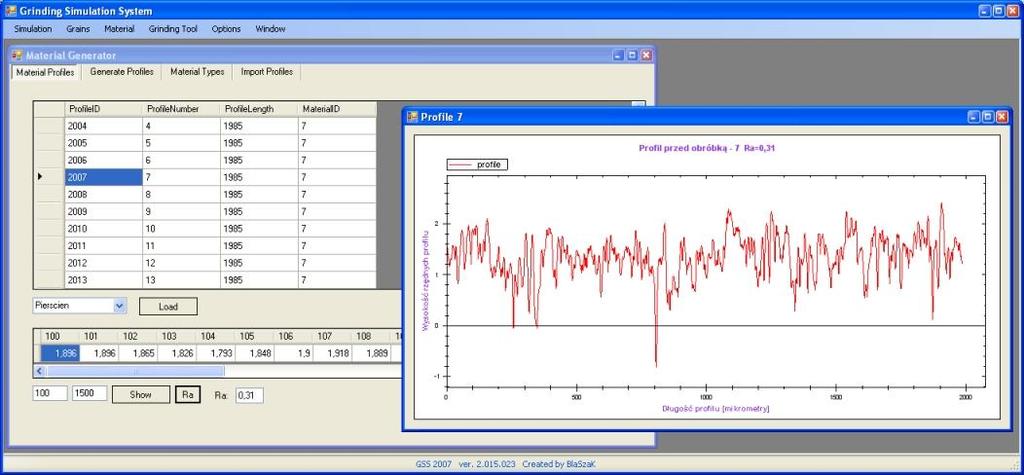Open the Options menu

tap(226, 29)
